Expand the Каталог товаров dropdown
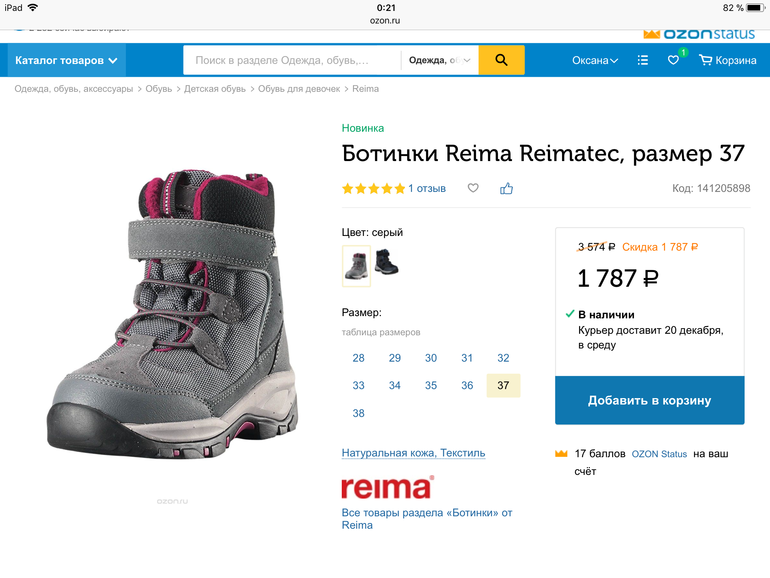770x578 pixels. point(67,61)
